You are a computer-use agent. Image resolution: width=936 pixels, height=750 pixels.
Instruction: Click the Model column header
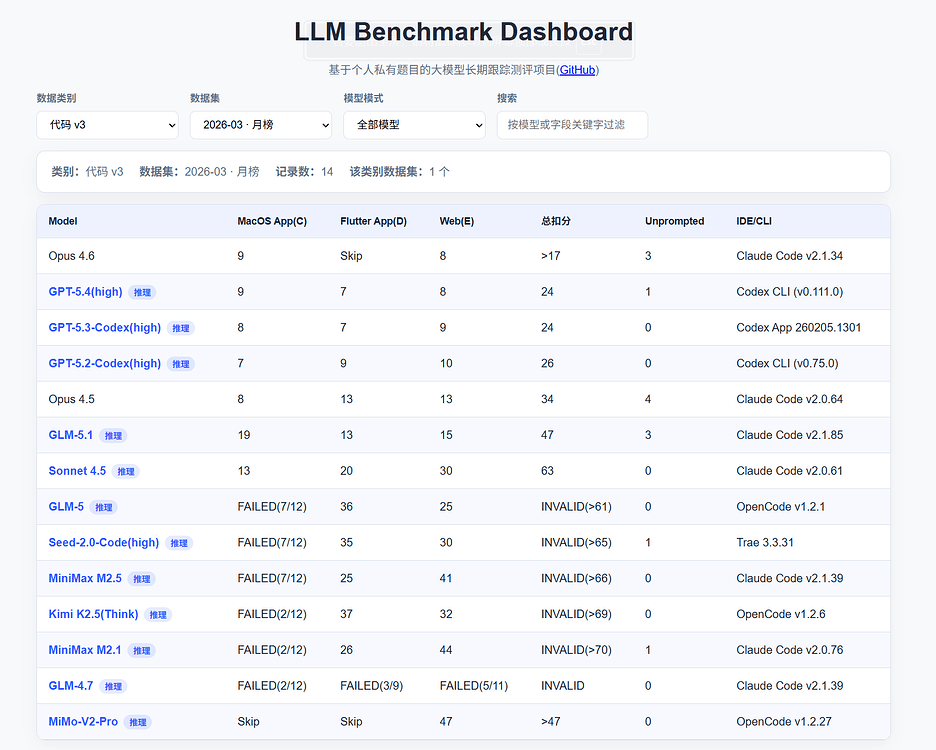[63, 221]
